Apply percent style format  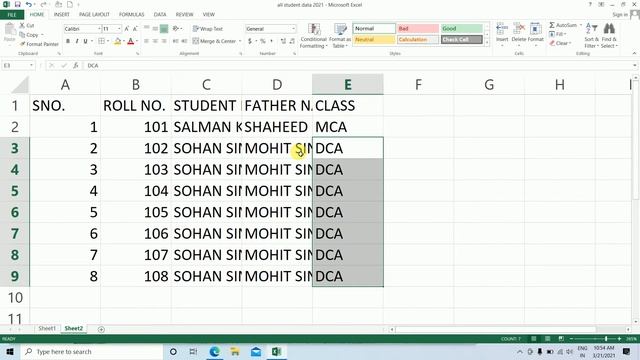(x=263, y=41)
